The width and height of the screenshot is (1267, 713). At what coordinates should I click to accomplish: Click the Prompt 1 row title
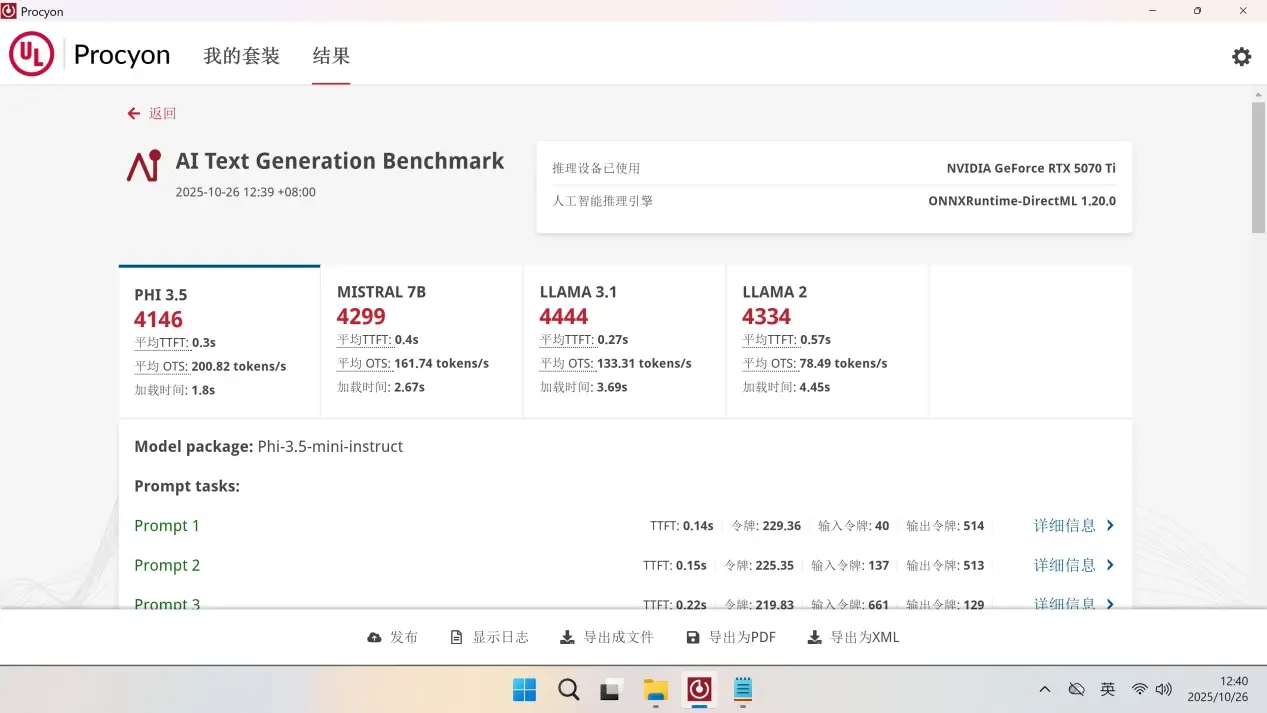click(167, 525)
